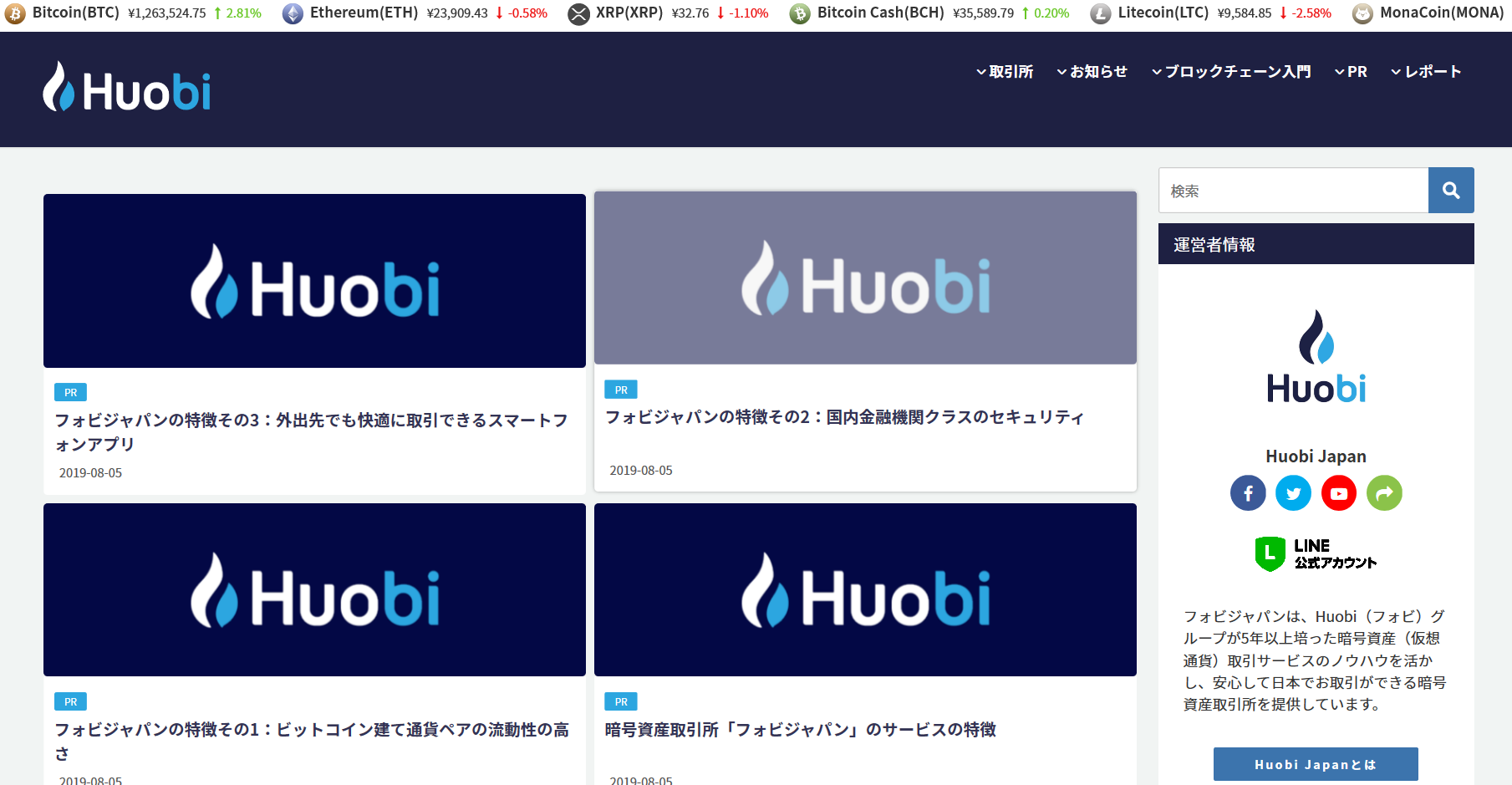Click the Litecoin -2.58% change value
The image size is (1512, 785).
pos(1311,13)
